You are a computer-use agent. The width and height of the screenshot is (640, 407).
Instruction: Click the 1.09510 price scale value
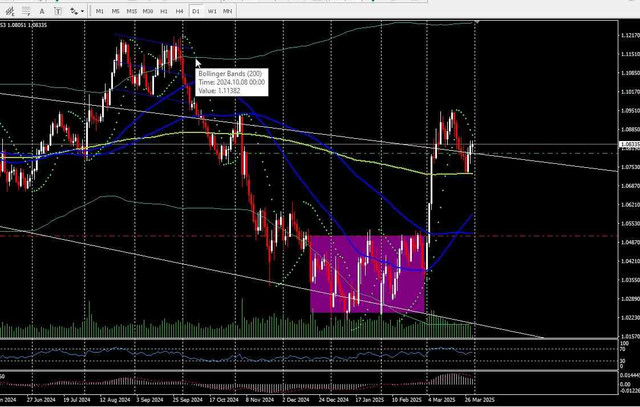(x=630, y=110)
